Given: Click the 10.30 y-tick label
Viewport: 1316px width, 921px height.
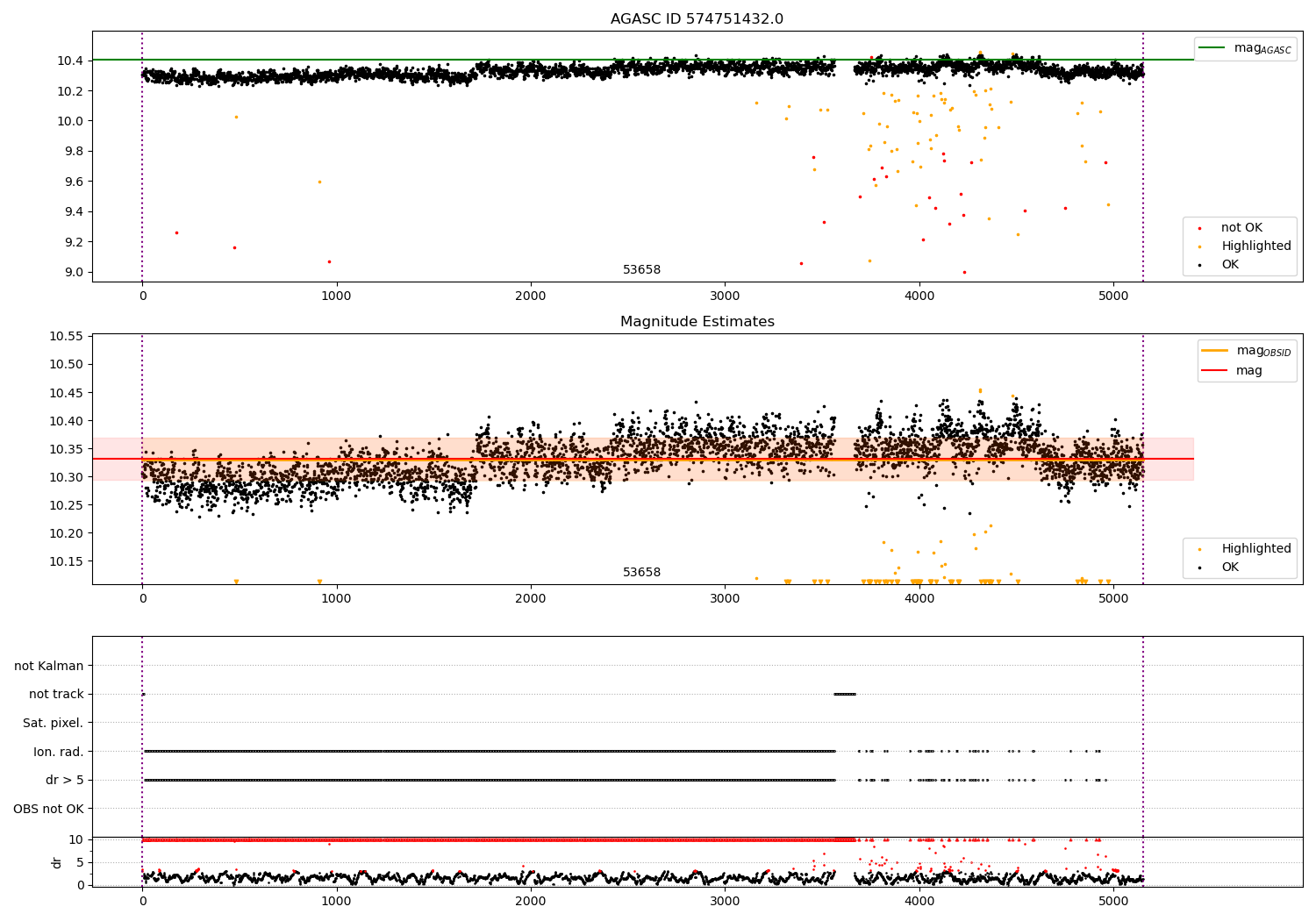Looking at the screenshot, I should point(67,477).
